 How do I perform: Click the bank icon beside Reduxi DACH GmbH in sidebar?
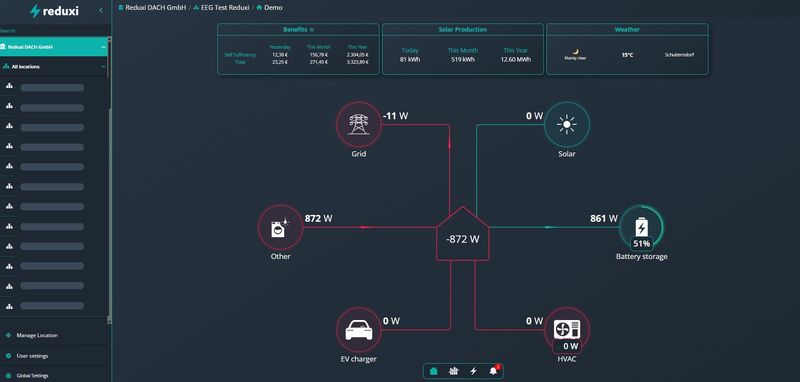pyautogui.click(x=4, y=46)
